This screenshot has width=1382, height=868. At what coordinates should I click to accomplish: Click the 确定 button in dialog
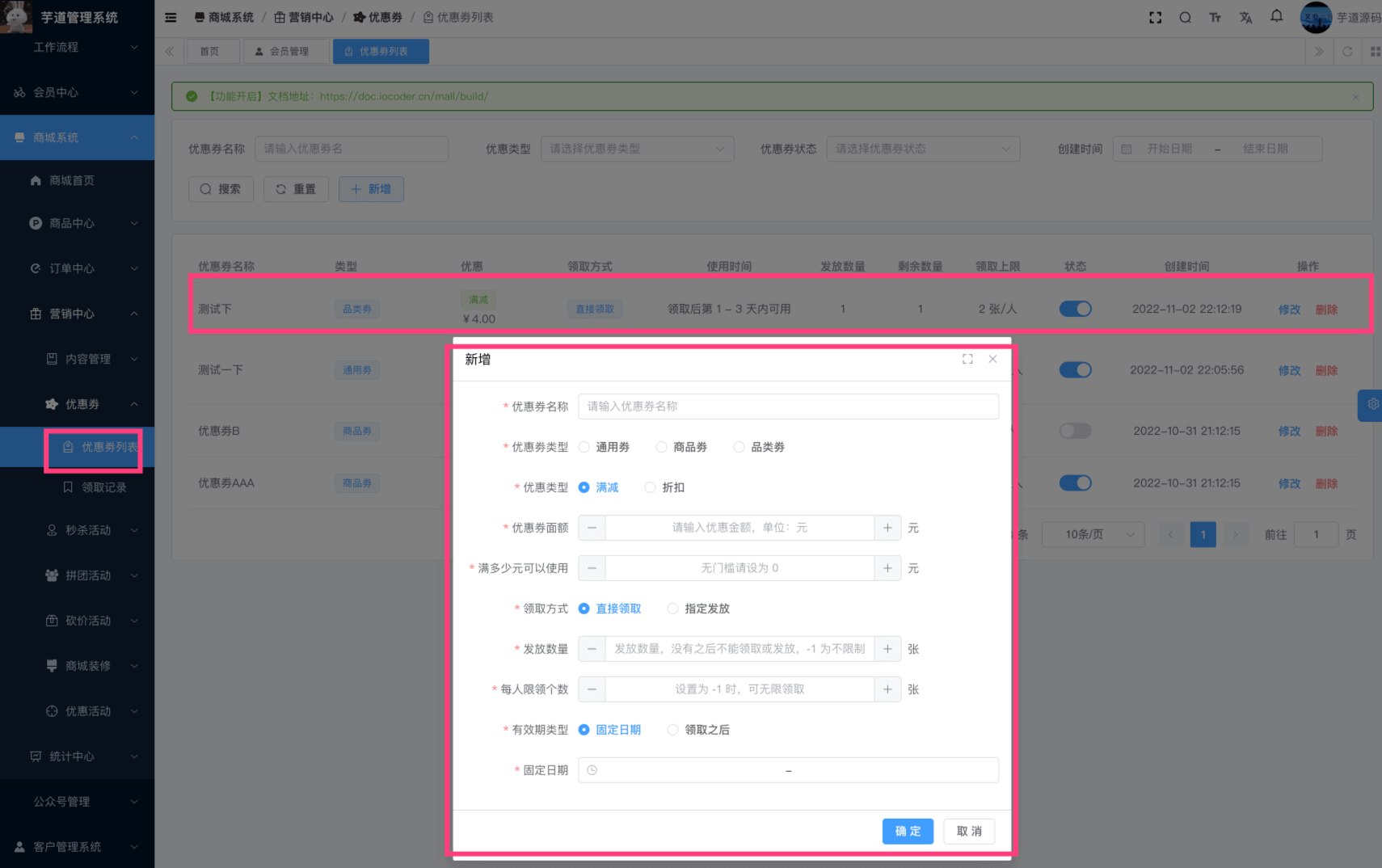(908, 831)
